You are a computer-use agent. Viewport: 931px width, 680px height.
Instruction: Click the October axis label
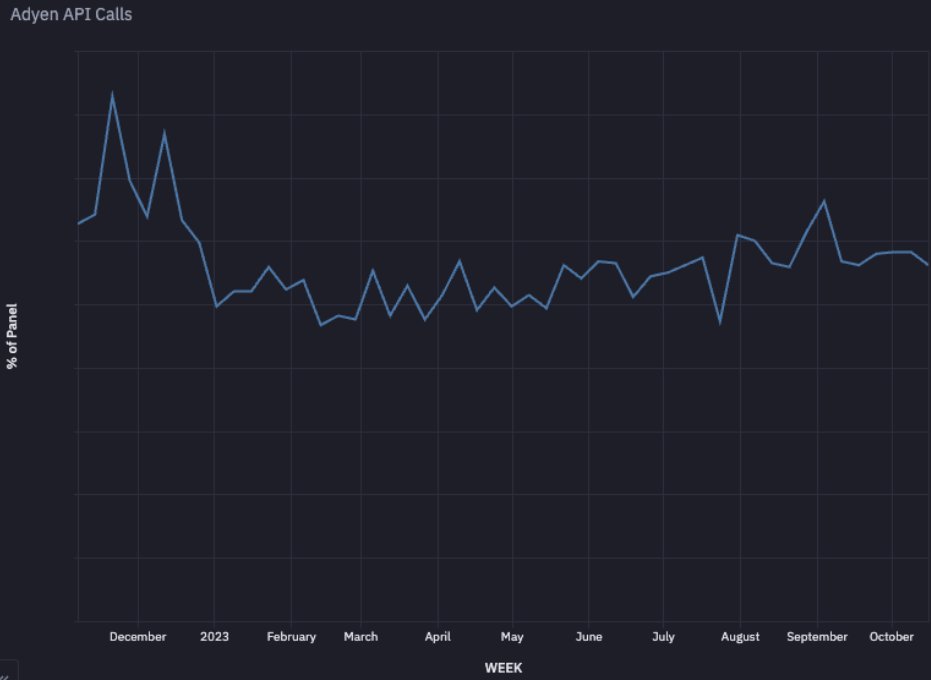(891, 636)
